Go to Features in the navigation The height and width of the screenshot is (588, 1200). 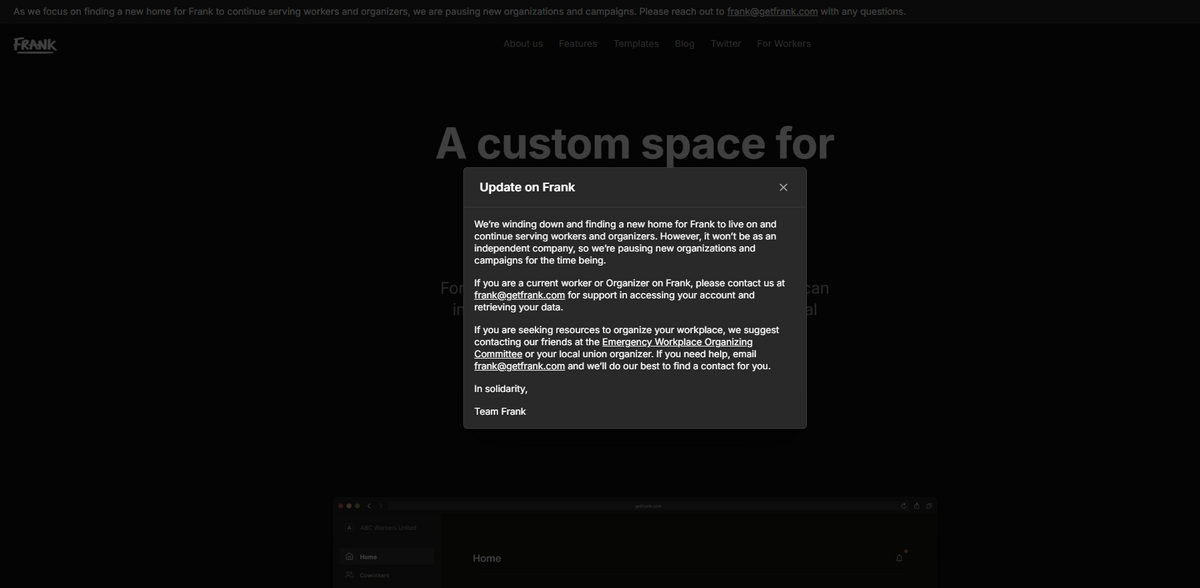[x=578, y=44]
